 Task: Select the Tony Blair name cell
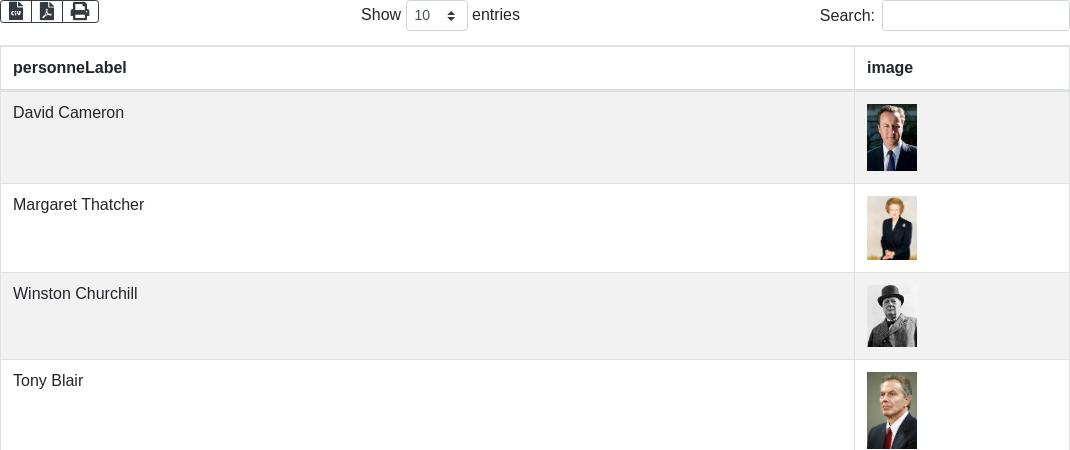click(x=48, y=381)
